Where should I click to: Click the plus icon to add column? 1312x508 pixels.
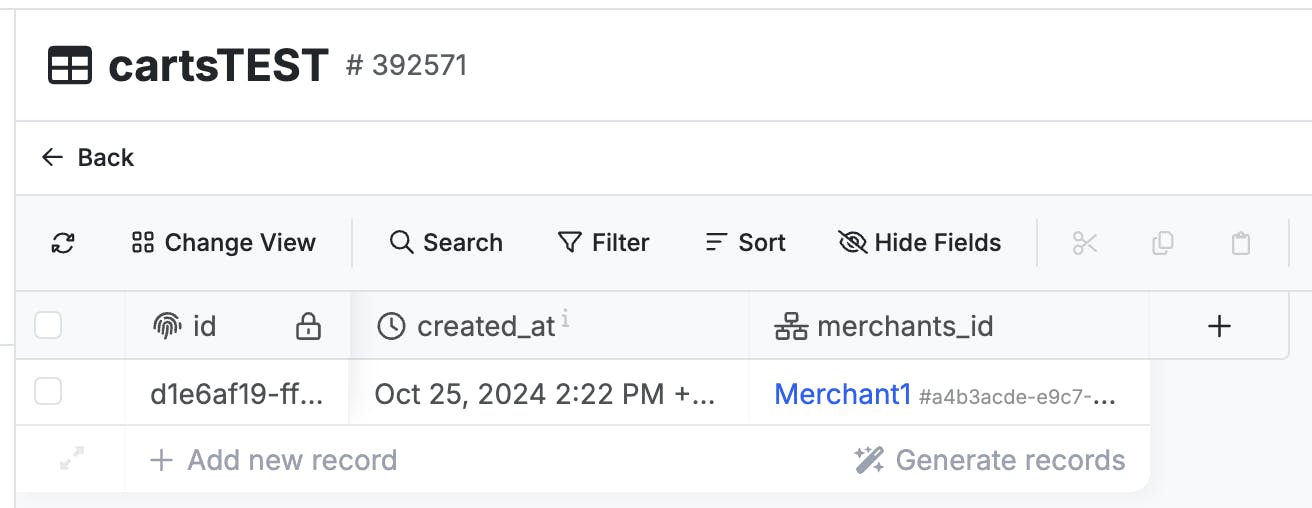pyautogui.click(x=1219, y=326)
